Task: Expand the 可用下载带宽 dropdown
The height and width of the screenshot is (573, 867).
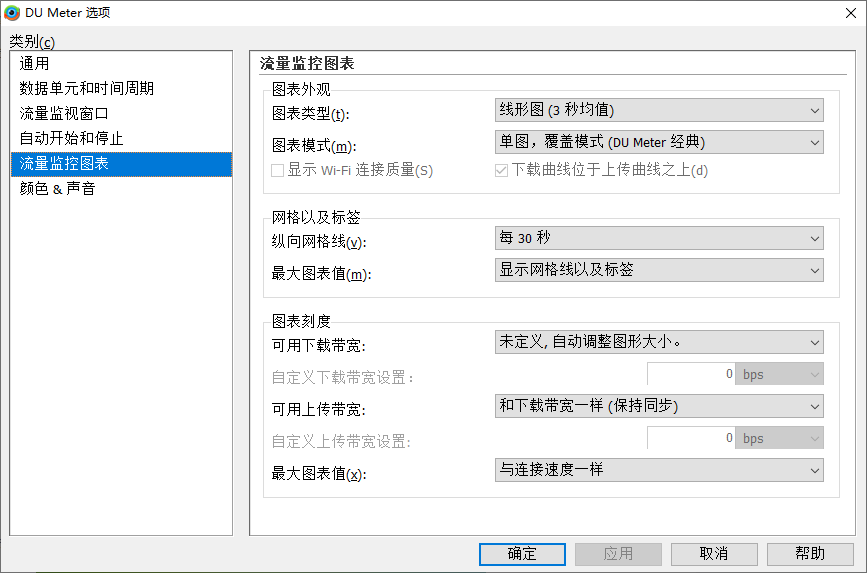Action: 659,342
